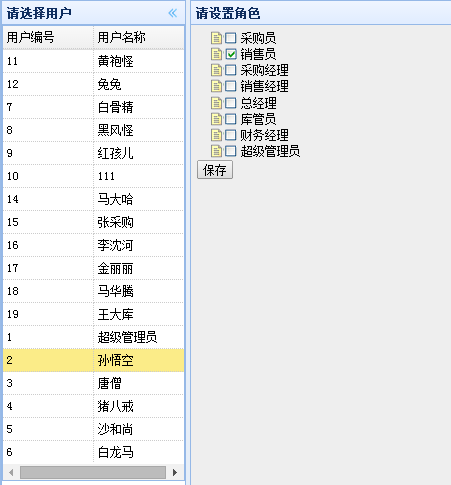Click the 库管员 role label
The image size is (451, 485).
[x=258, y=119]
